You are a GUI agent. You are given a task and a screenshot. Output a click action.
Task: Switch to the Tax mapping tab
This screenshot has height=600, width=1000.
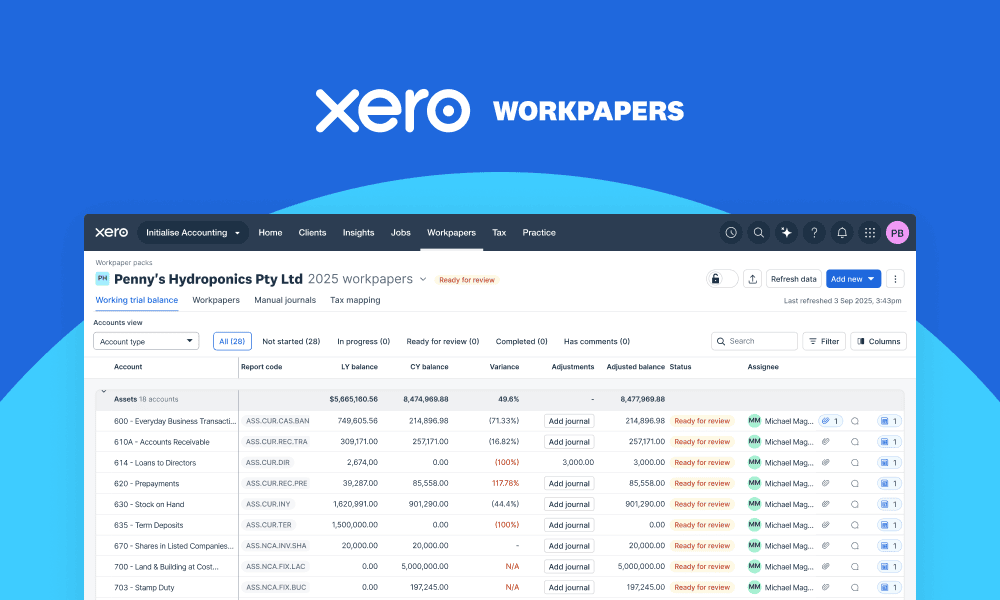pyautogui.click(x=355, y=300)
